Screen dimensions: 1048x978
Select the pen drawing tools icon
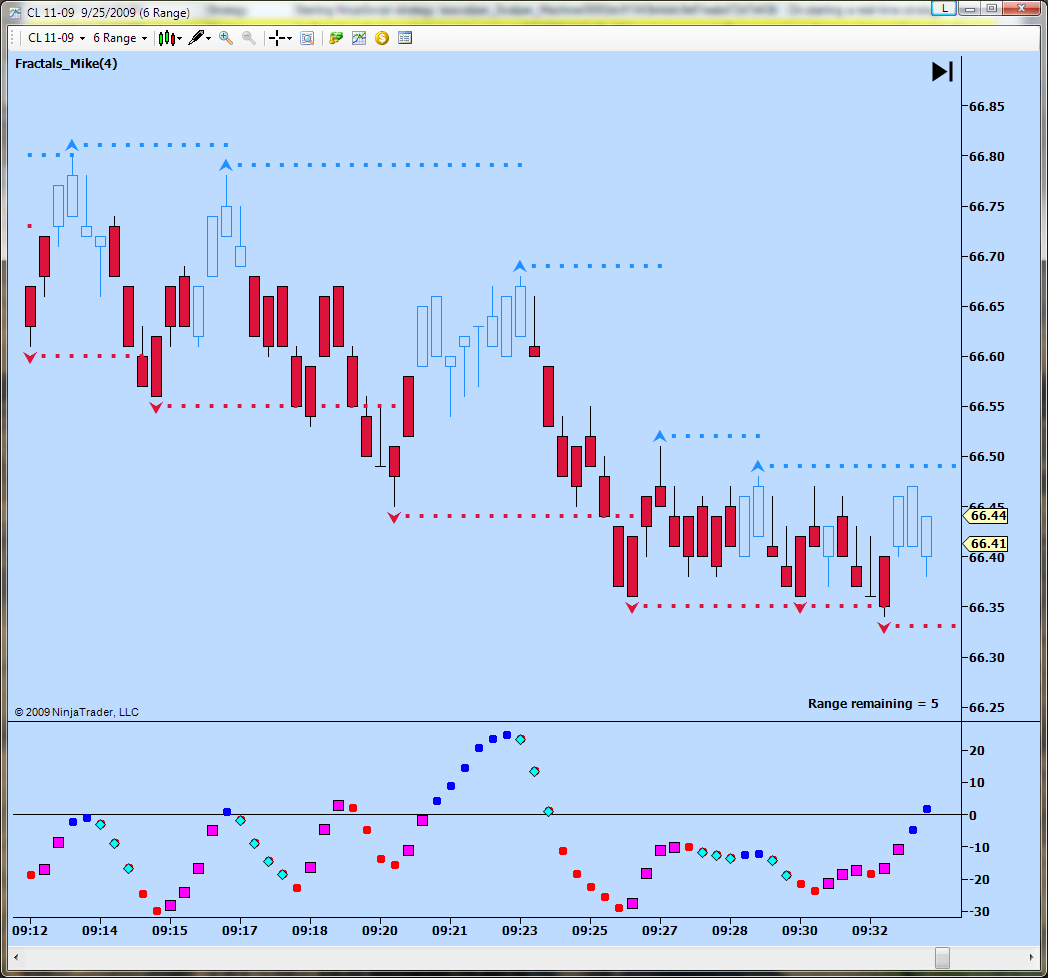(x=196, y=38)
